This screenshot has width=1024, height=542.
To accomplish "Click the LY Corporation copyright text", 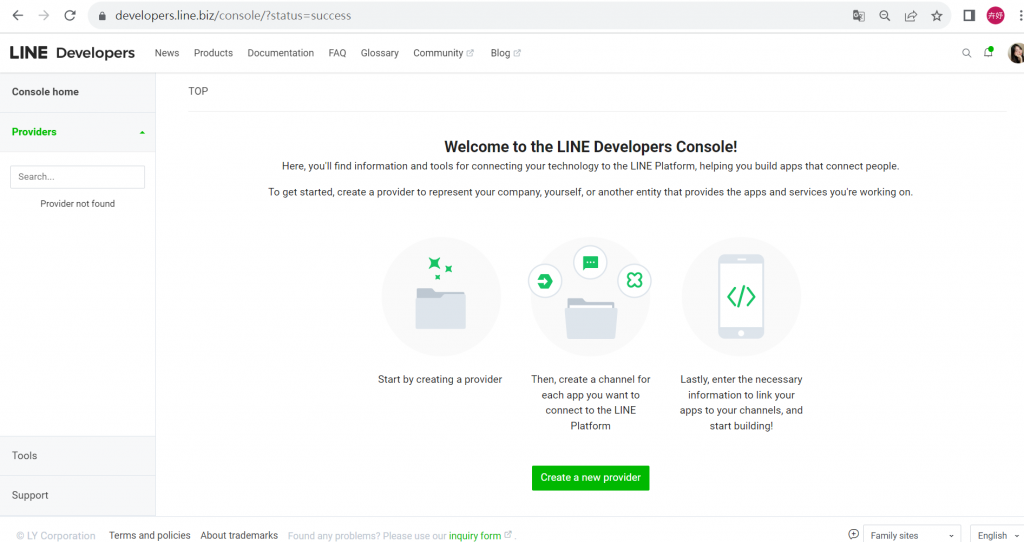I will point(56,535).
